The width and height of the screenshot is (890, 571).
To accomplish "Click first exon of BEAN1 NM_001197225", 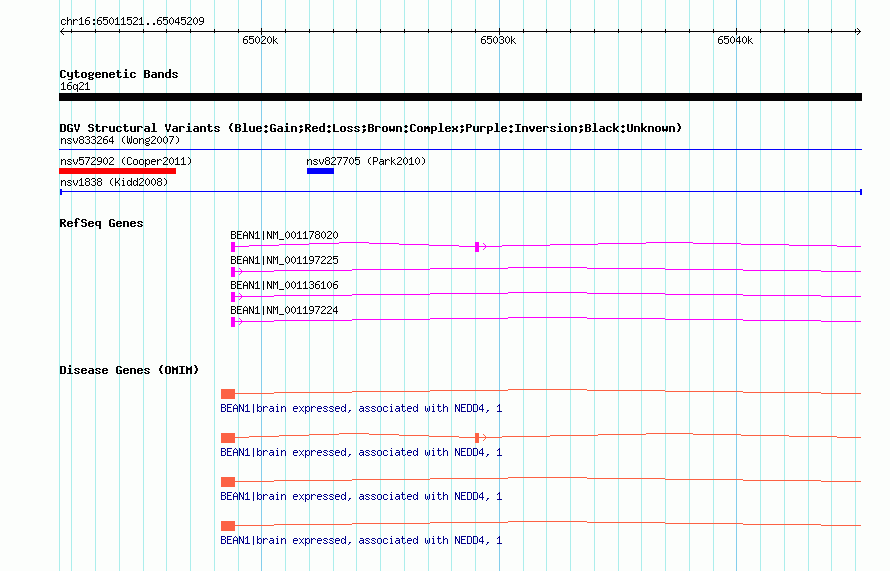I will (x=233, y=272).
